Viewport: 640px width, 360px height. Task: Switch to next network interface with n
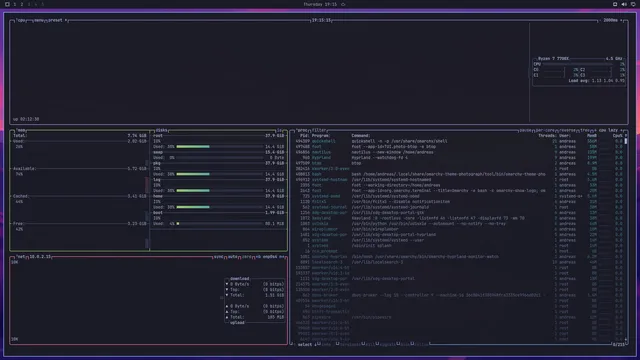pos(282,257)
